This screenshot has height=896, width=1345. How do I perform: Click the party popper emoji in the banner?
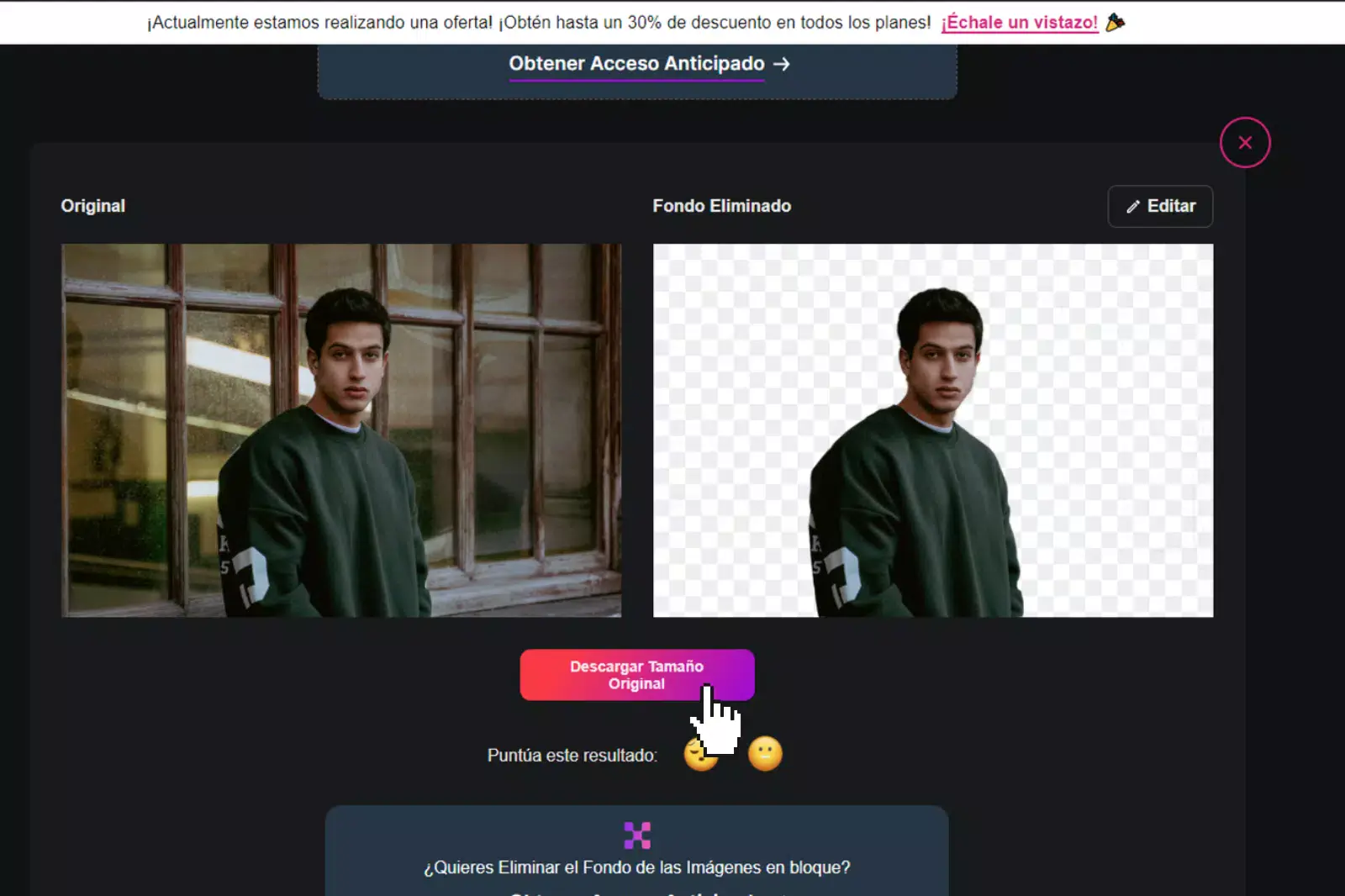pos(1116,22)
